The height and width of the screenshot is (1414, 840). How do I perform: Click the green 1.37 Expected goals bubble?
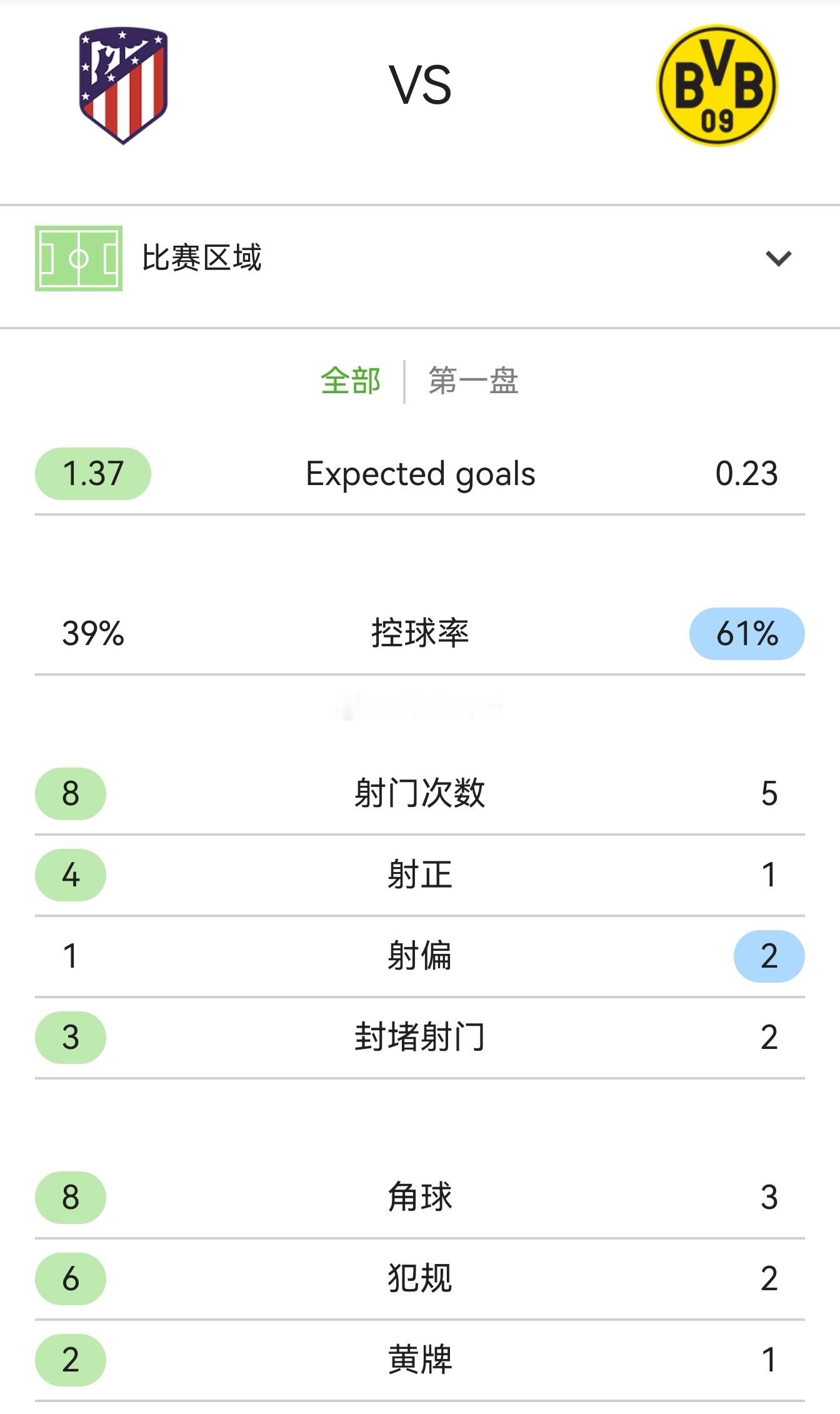point(94,474)
